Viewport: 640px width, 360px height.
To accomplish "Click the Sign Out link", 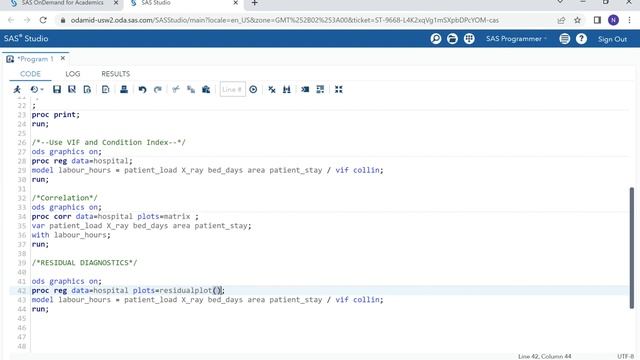I will [612, 39].
